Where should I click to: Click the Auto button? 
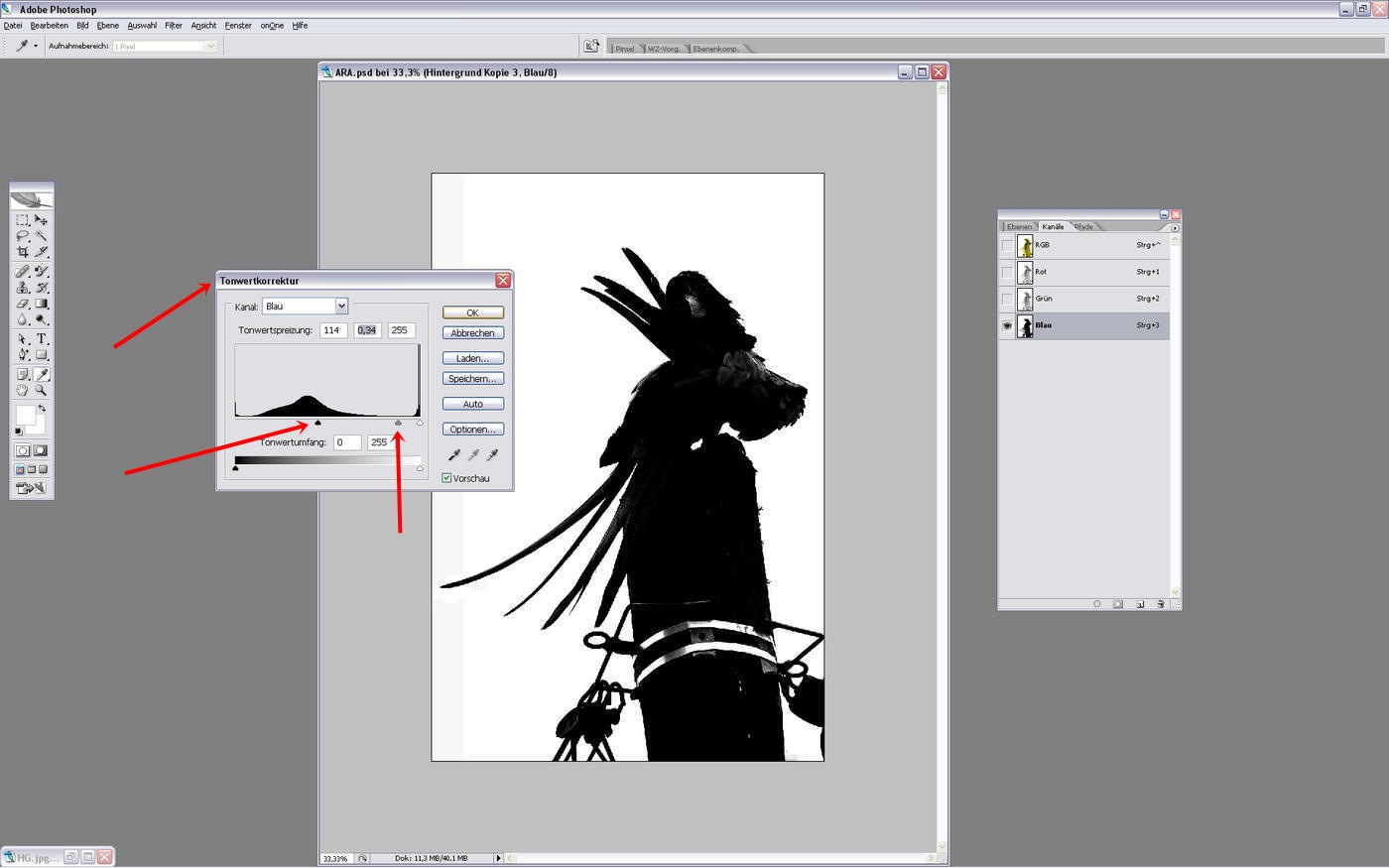click(473, 404)
